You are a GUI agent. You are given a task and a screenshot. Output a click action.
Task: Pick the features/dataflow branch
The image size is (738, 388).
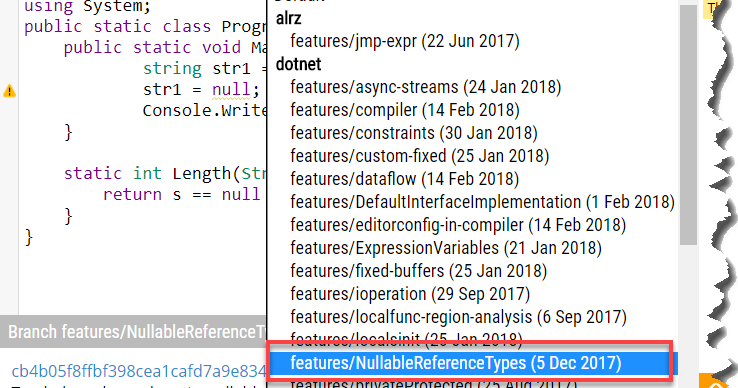[x=405, y=179]
